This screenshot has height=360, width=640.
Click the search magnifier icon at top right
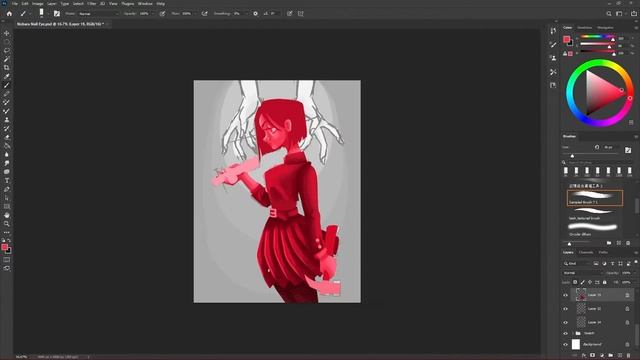tap(609, 13)
